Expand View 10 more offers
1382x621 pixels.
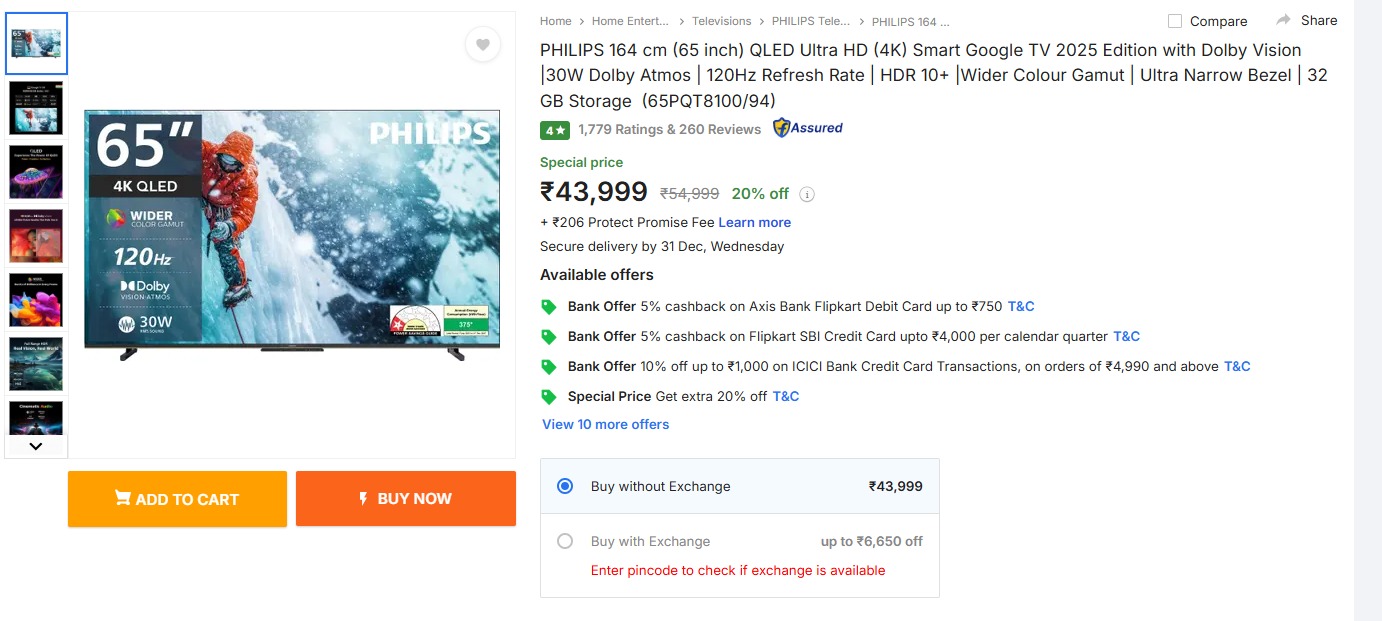click(605, 424)
